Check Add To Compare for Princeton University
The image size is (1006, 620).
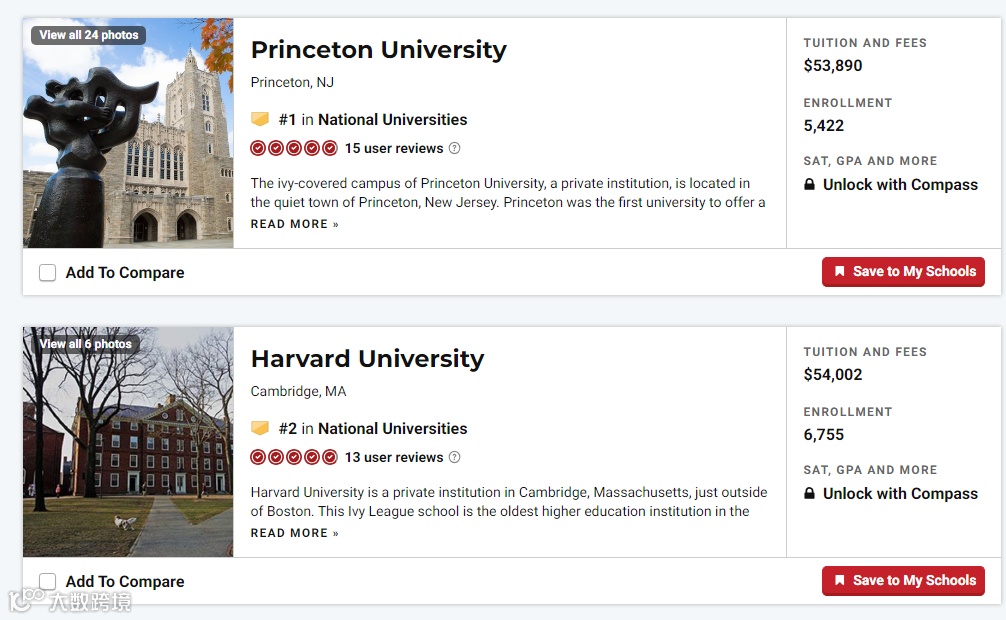coord(48,273)
